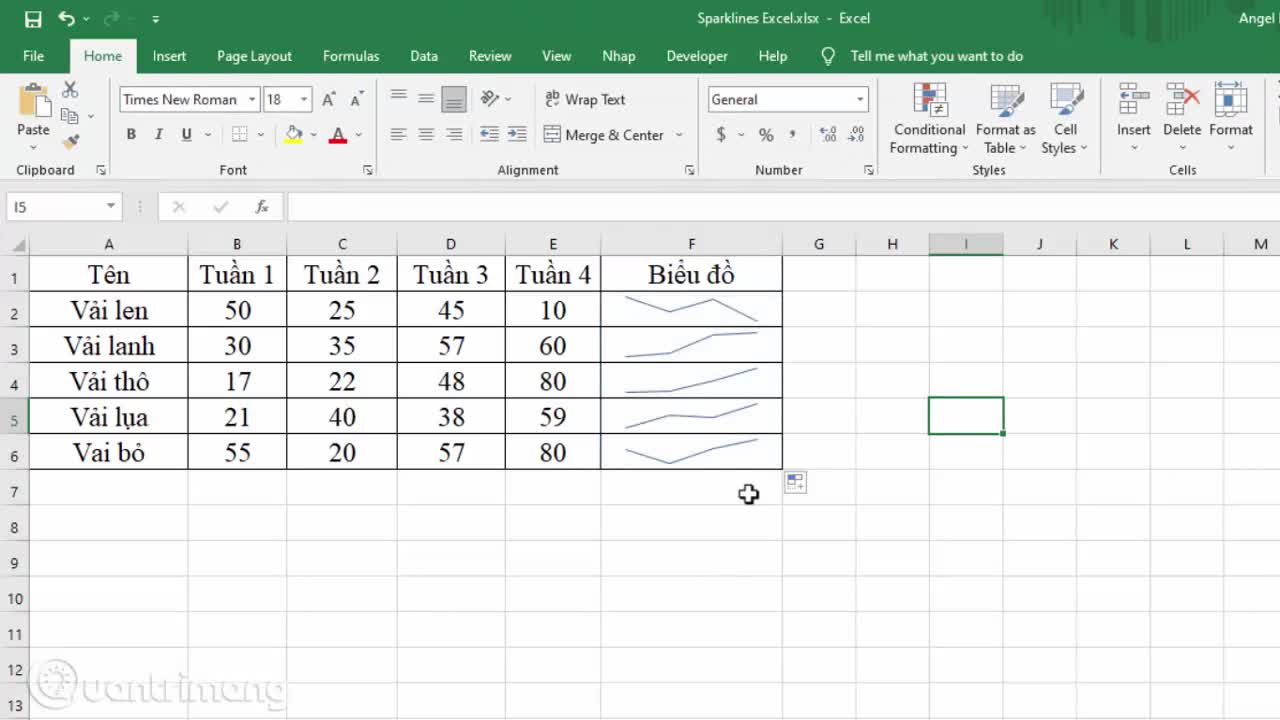Viewport: 1280px width, 720px height.
Task: Open the fill color dropdown arrow
Action: click(x=313, y=135)
